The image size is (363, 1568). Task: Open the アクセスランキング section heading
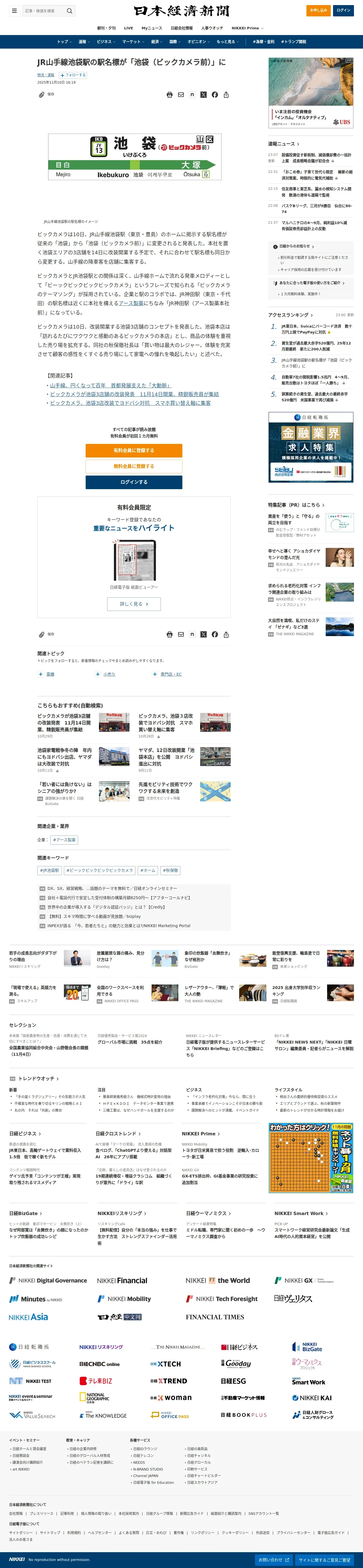pos(291,315)
